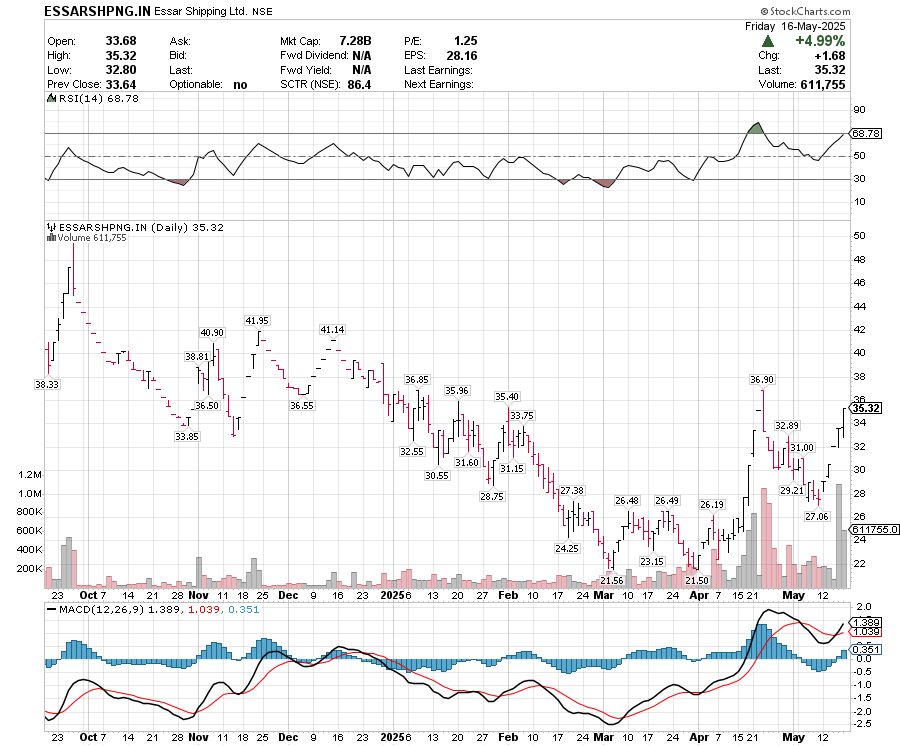This screenshot has height=746, width=900.
Task: Click the RSI current value tag 68.78
Action: pyautogui.click(x=866, y=133)
